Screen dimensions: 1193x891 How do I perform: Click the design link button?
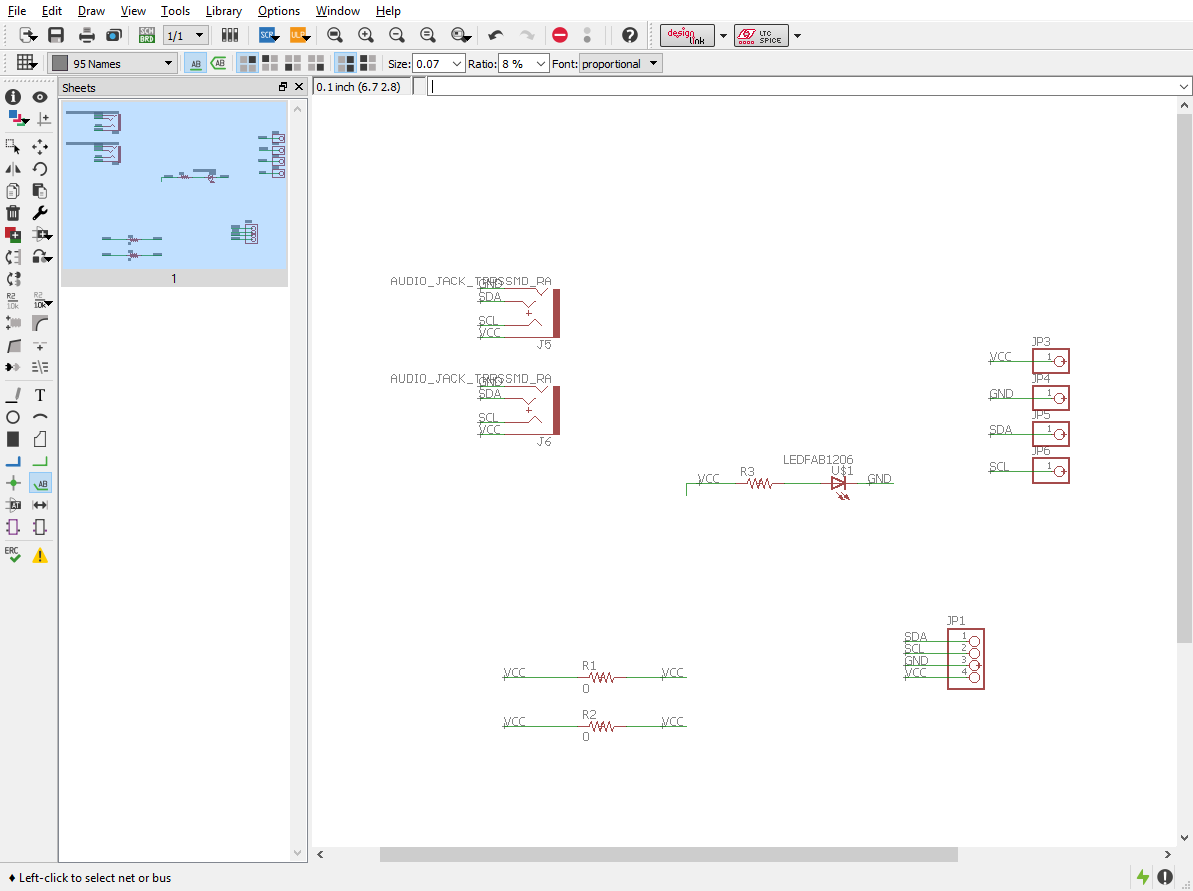pos(687,36)
